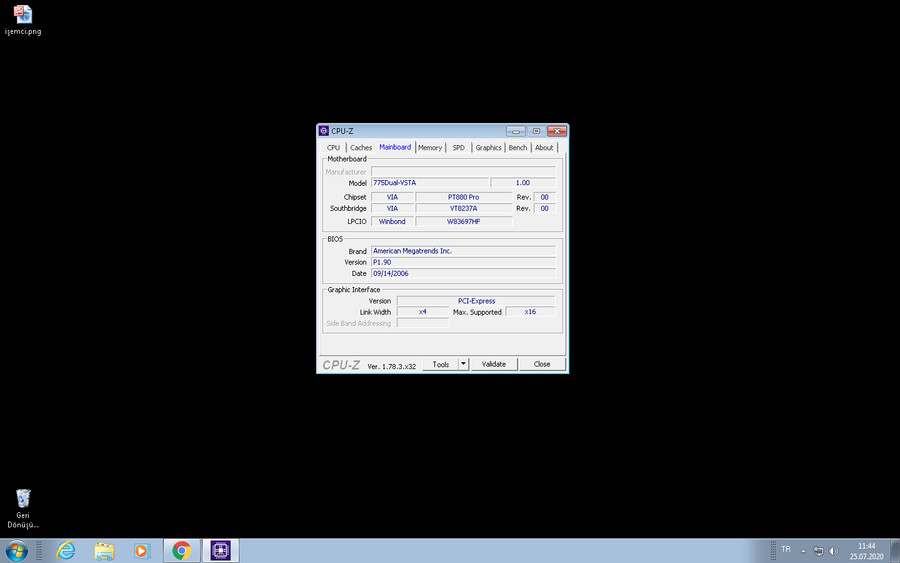Open the About tab
Viewport: 900px width, 563px height.
544,147
